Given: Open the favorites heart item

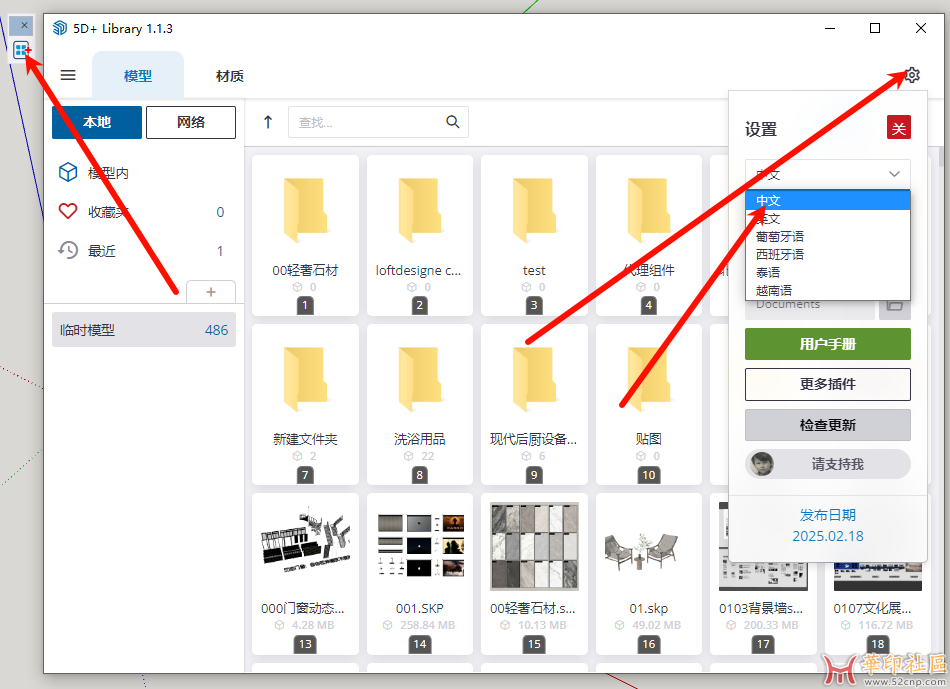Looking at the screenshot, I should pos(68,212).
